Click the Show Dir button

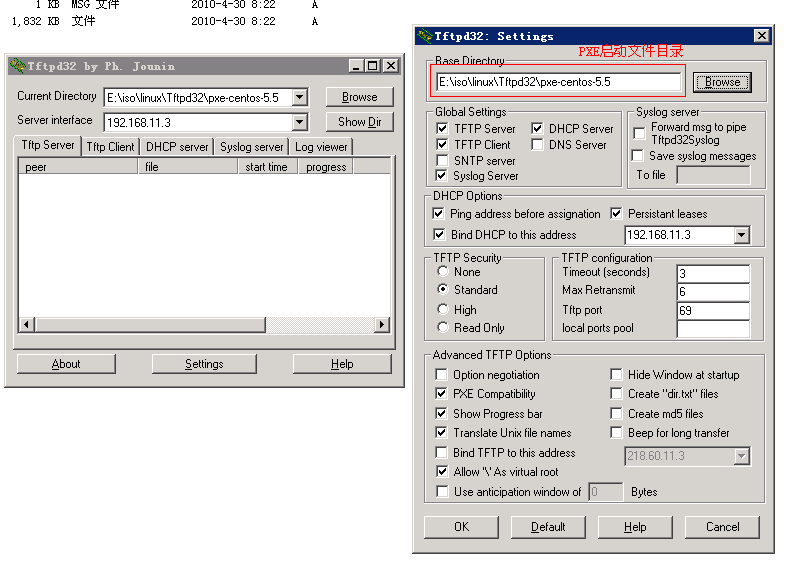360,122
